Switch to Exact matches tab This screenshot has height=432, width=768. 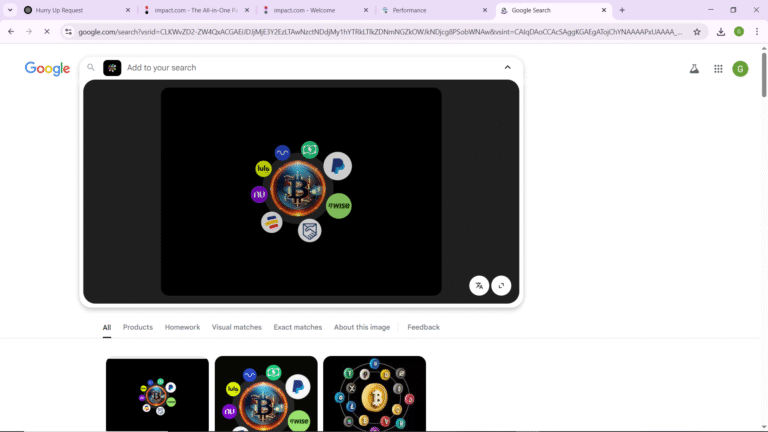[298, 327]
